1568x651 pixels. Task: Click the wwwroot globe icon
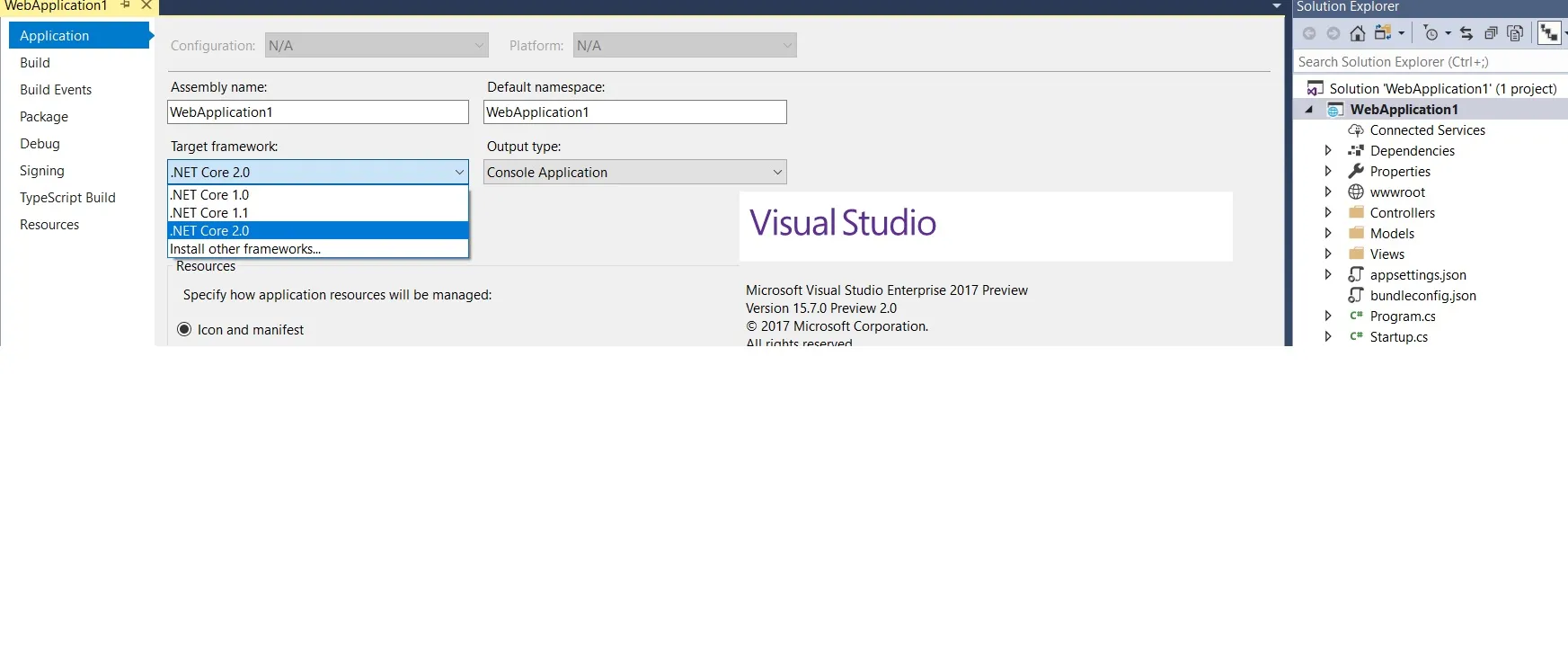point(1356,192)
